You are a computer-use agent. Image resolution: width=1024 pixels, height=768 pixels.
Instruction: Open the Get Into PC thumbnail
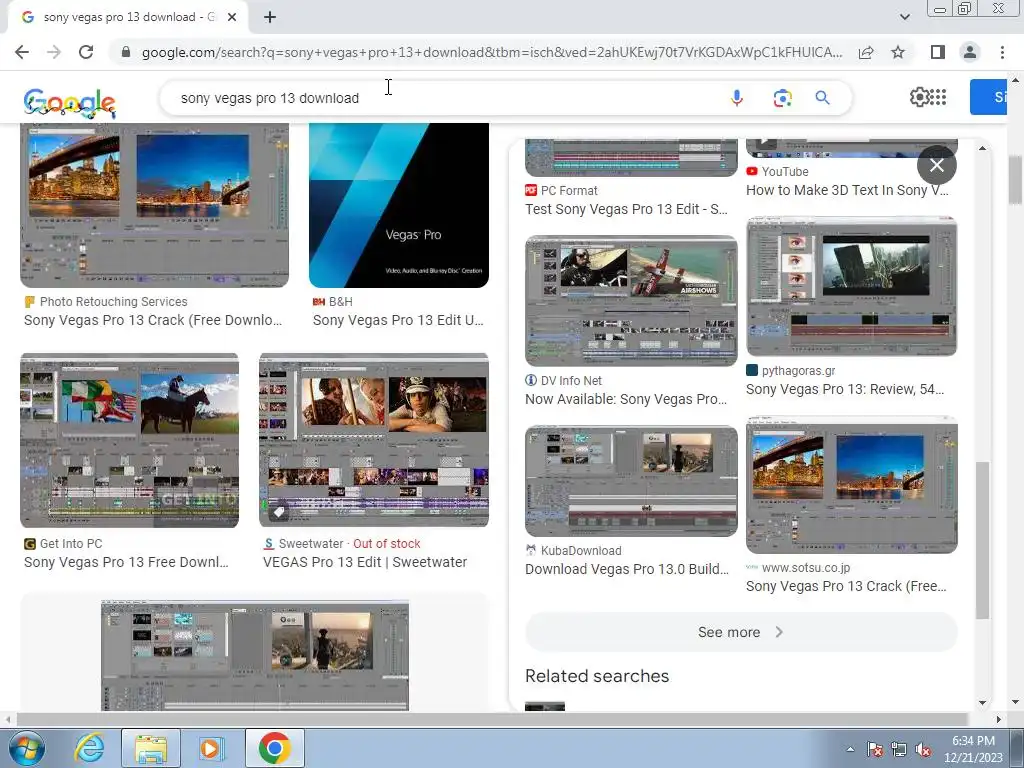[129, 440]
